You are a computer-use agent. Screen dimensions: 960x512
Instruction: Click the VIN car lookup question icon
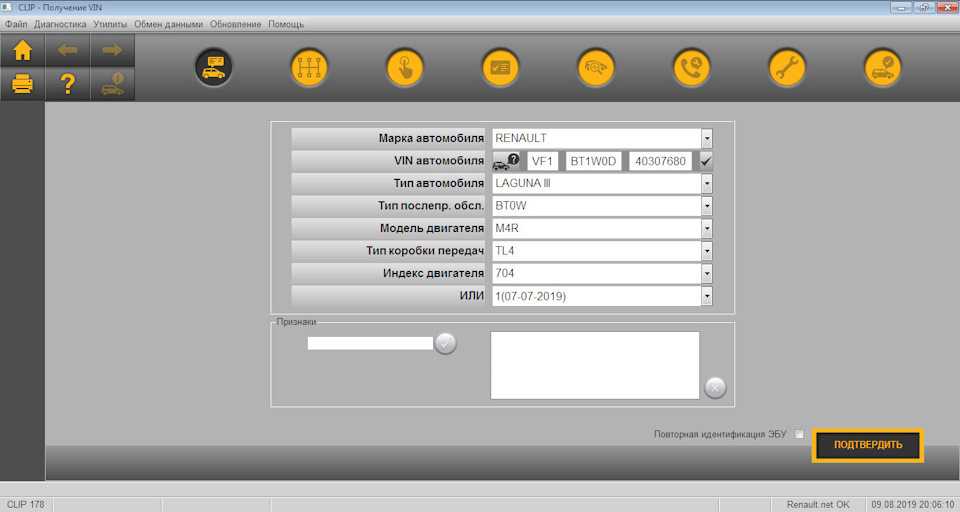(506, 161)
